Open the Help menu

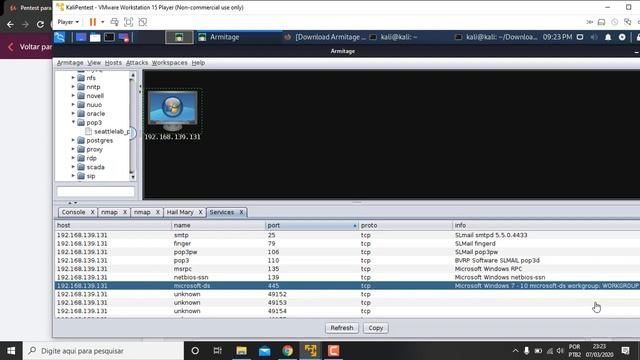[198, 63]
